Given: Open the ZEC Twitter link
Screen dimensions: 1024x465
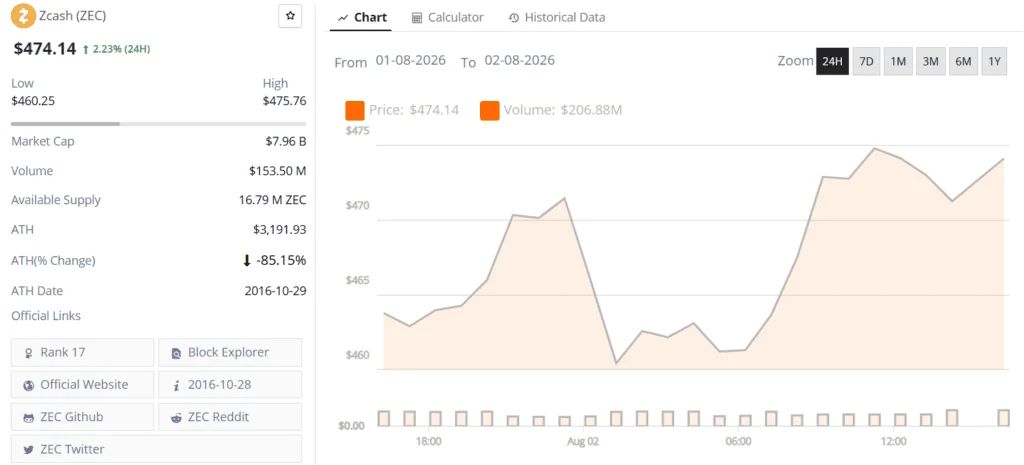Looking at the screenshot, I should [157, 449].
